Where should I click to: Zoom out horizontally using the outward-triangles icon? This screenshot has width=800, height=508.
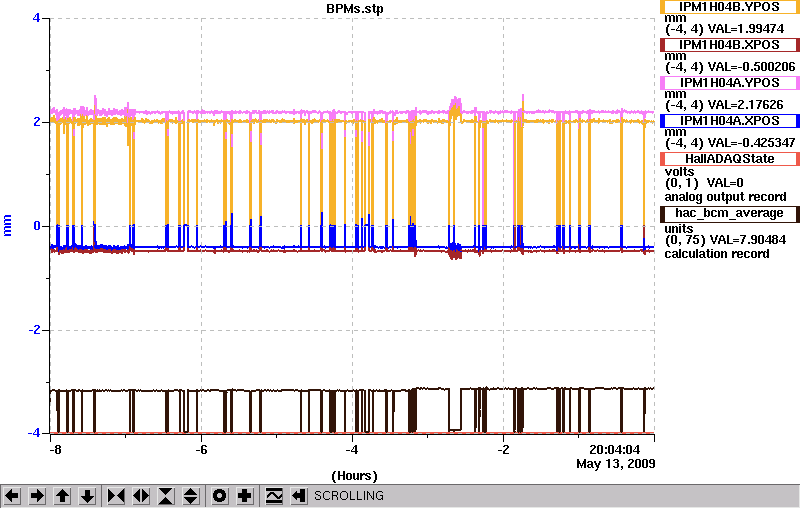point(141,496)
